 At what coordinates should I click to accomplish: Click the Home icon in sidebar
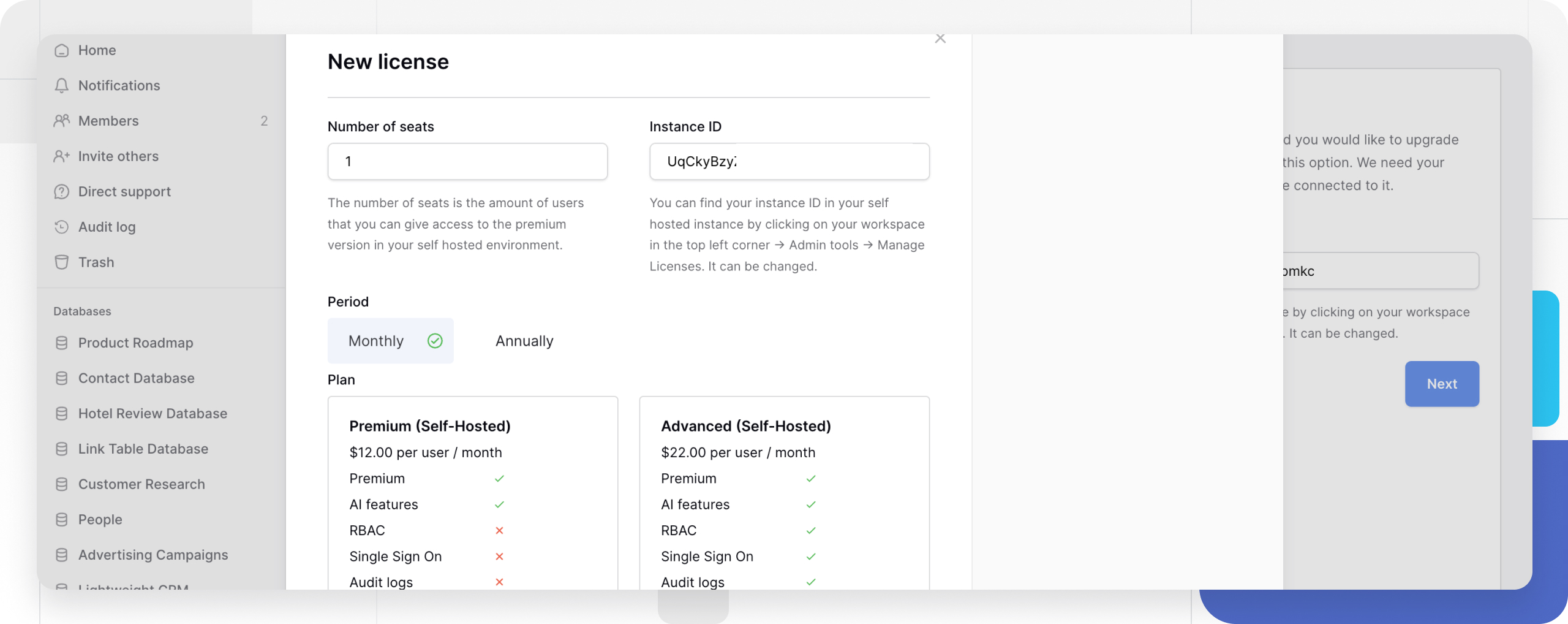click(x=61, y=50)
